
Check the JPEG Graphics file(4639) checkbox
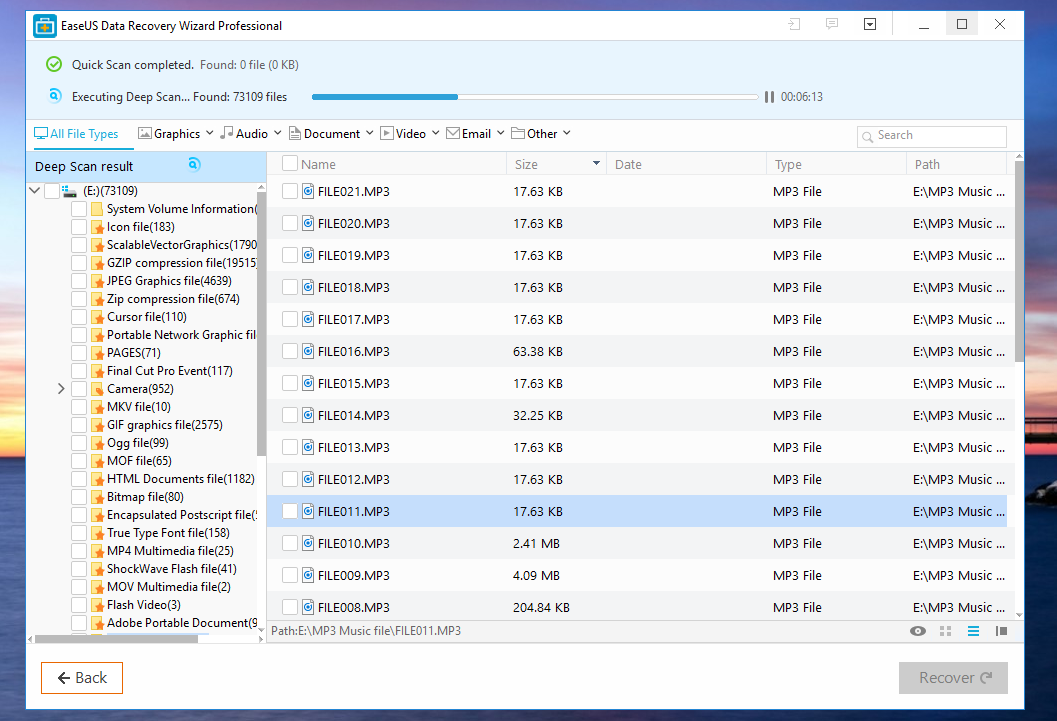point(79,281)
